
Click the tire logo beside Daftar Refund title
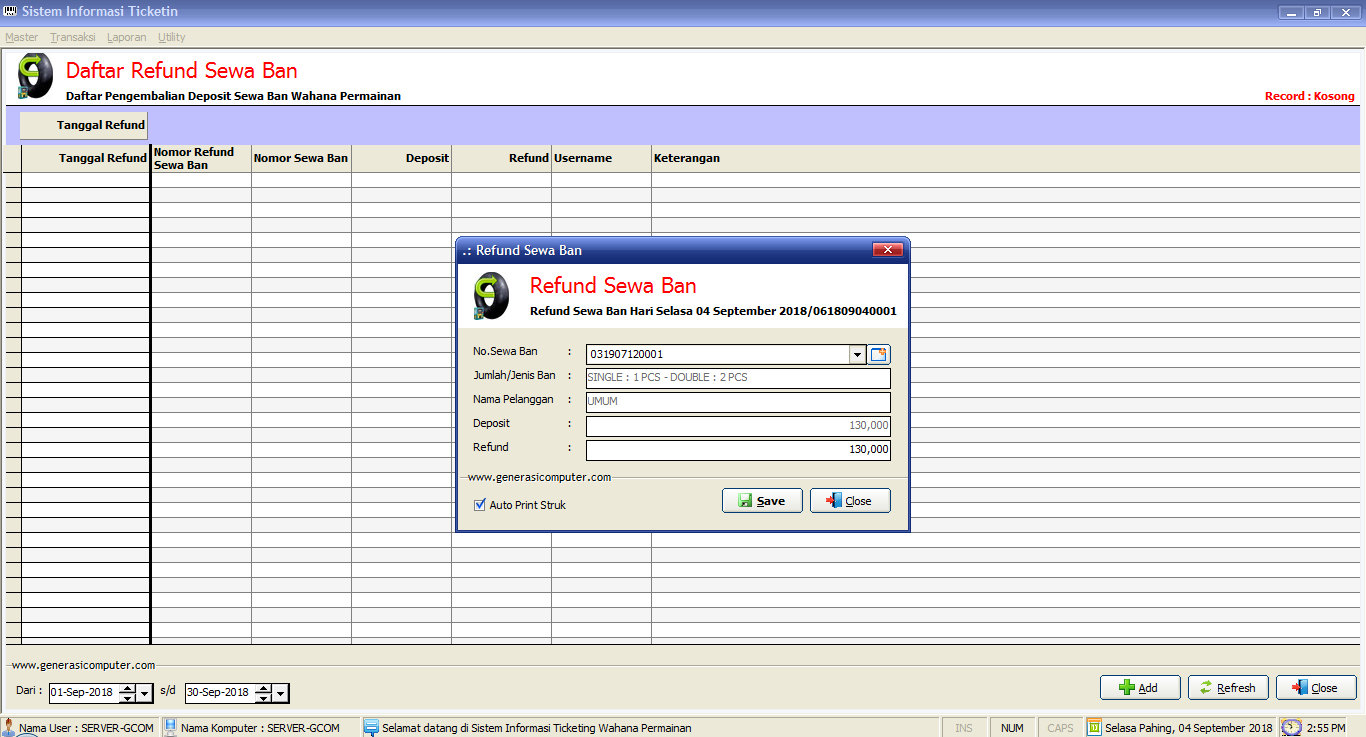point(35,77)
